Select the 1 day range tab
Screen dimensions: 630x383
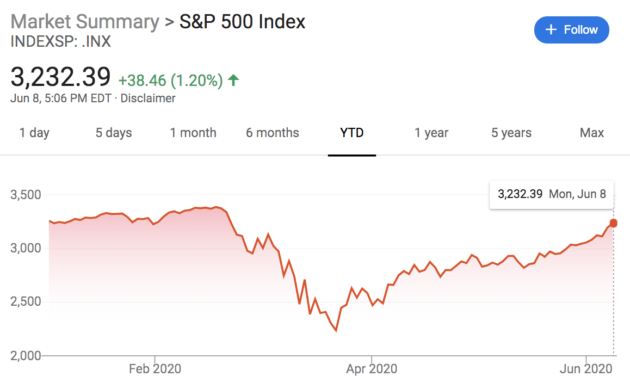[34, 133]
